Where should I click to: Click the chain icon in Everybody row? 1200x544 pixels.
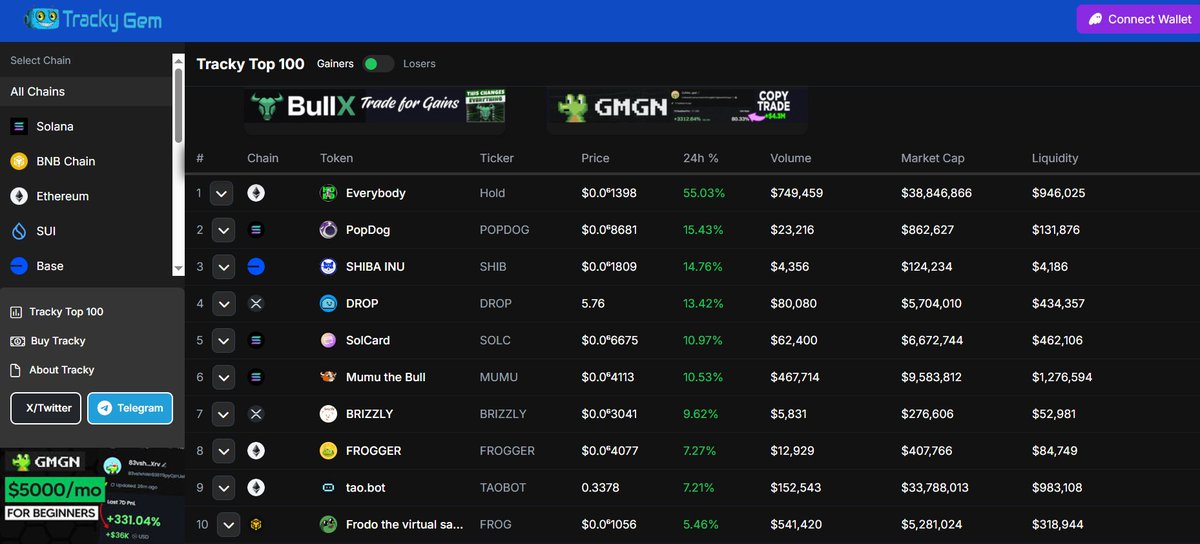[256, 193]
